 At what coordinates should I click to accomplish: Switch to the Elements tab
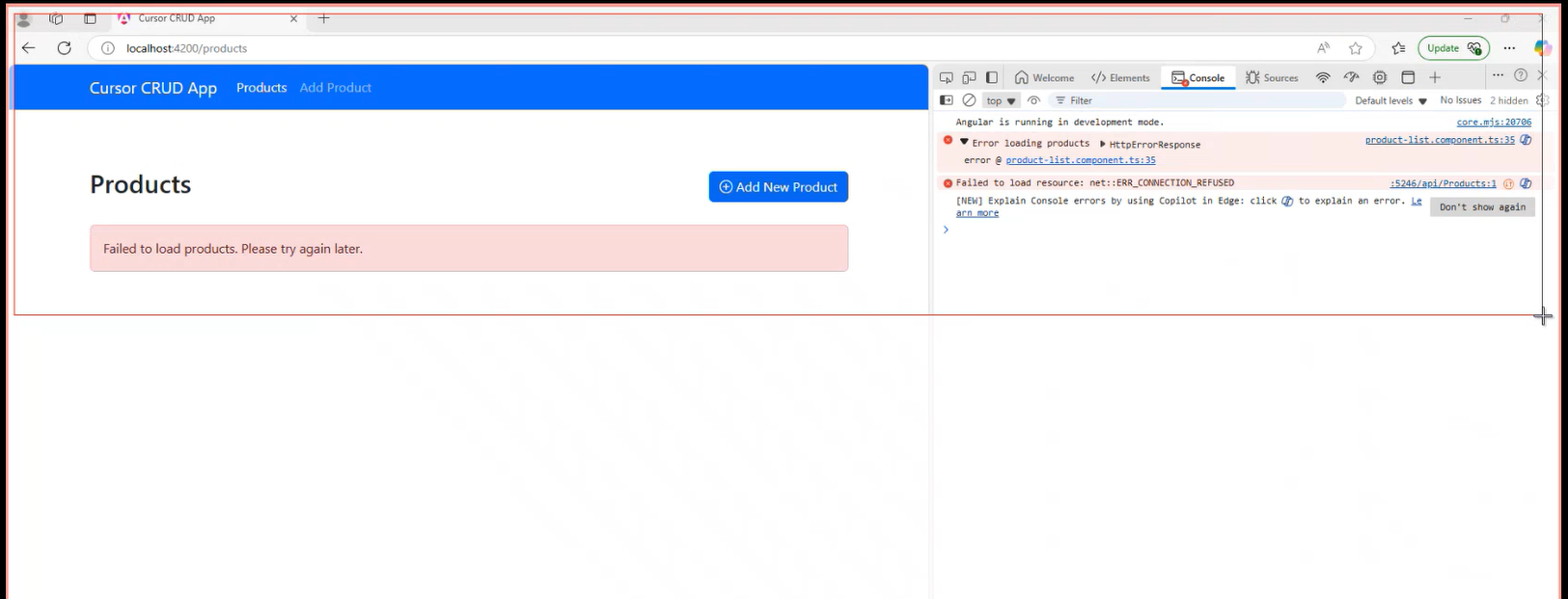pos(1120,77)
